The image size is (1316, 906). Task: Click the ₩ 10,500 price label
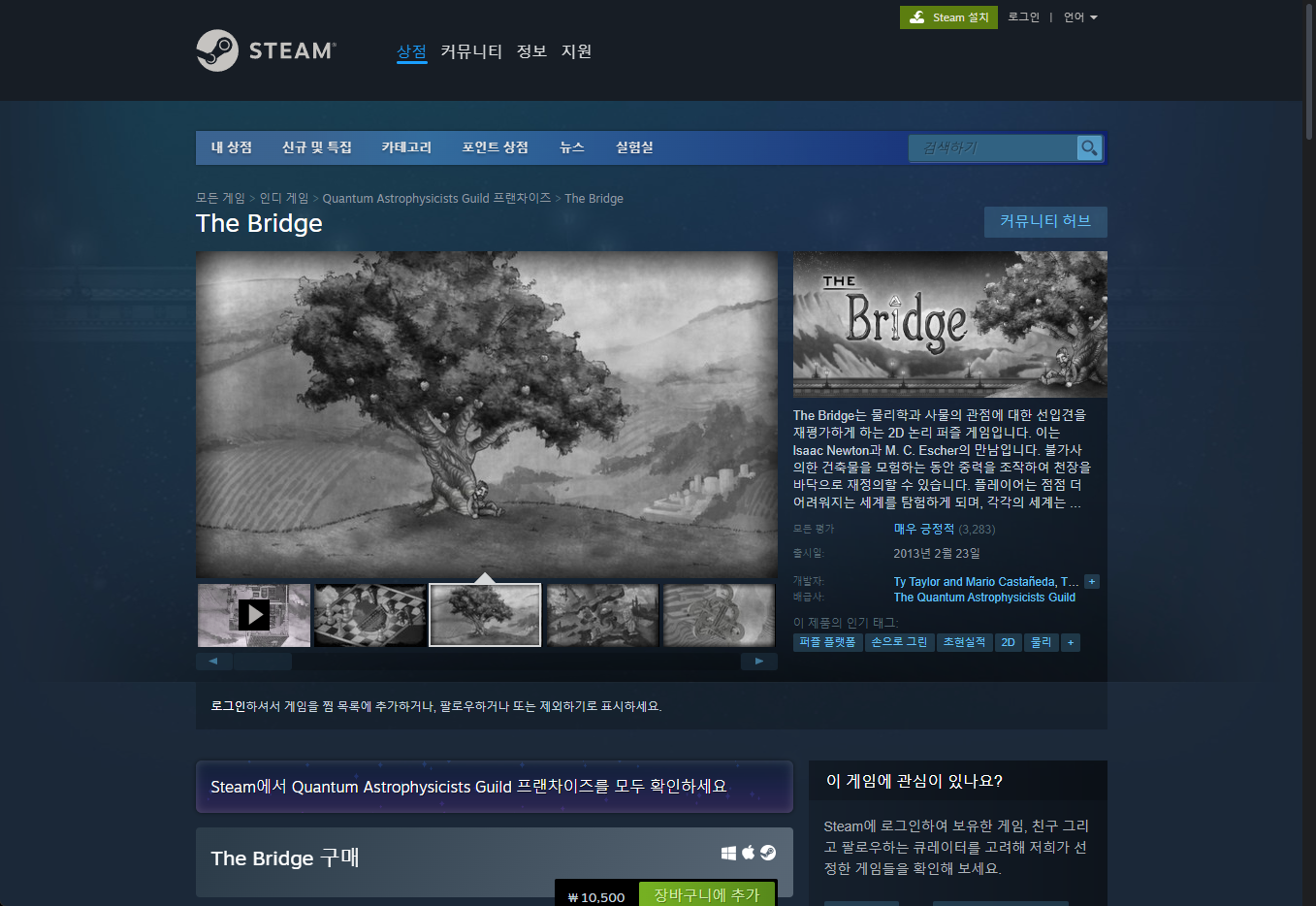[x=596, y=897]
